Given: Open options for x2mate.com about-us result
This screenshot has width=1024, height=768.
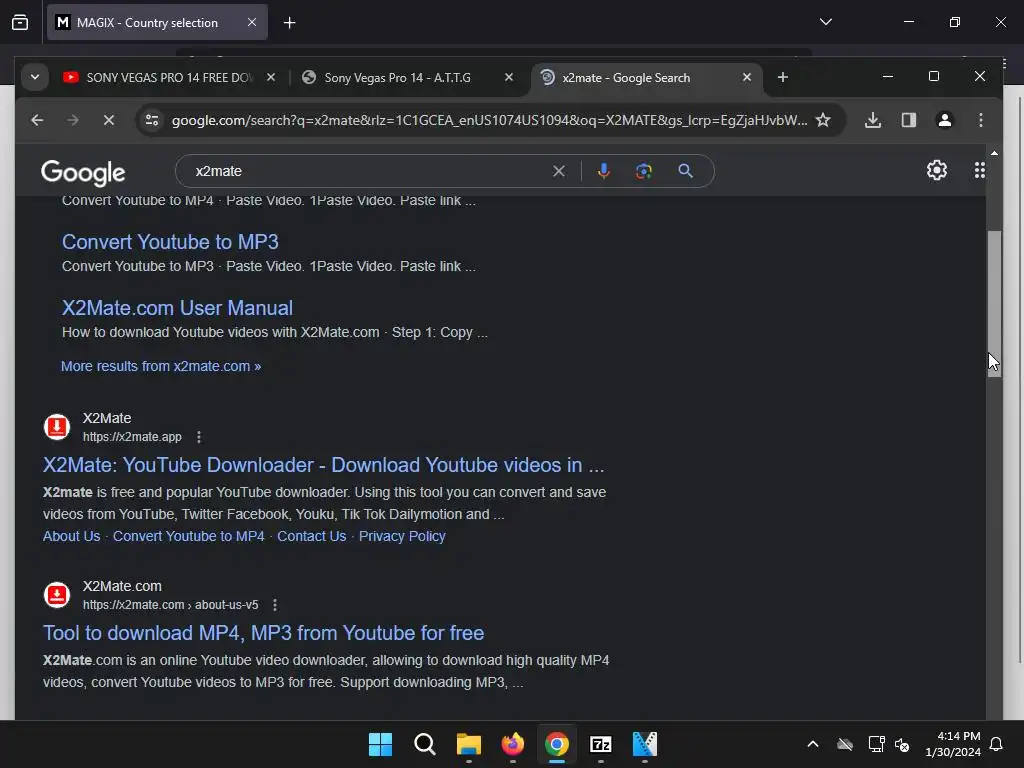Looking at the screenshot, I should click(x=275, y=605).
